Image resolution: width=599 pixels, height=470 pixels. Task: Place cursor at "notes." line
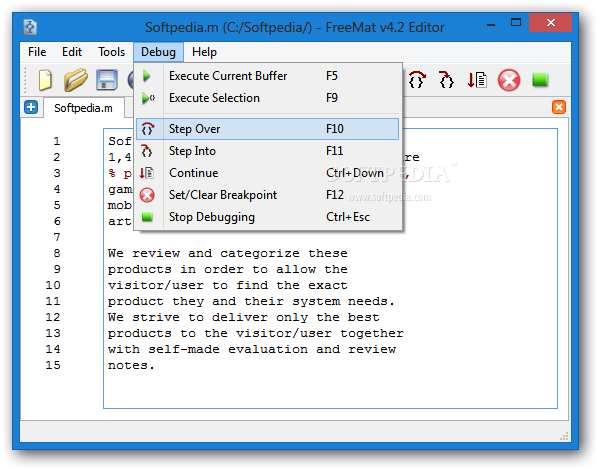point(131,365)
